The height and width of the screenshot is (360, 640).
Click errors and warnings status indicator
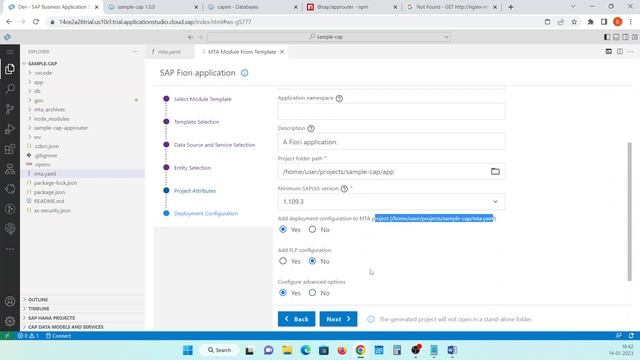[x=28, y=336]
